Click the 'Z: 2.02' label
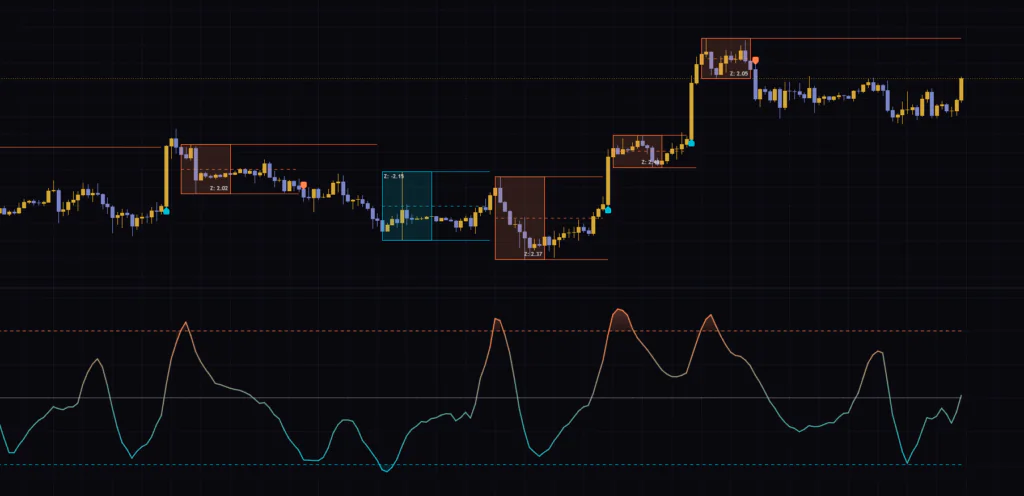Viewport: 1024px width, 496px height. (x=219, y=188)
